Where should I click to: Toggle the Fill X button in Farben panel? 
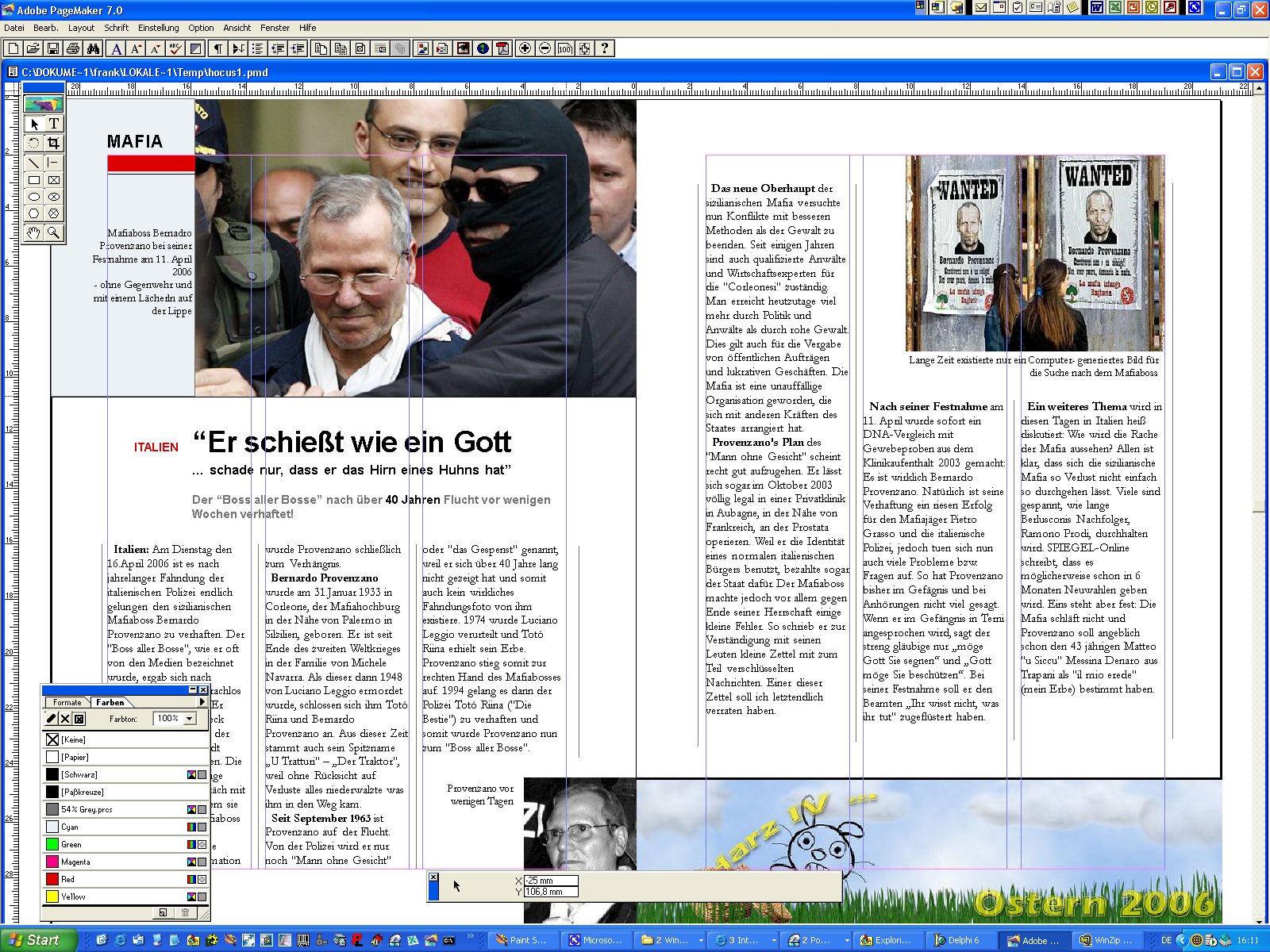click(x=65, y=719)
